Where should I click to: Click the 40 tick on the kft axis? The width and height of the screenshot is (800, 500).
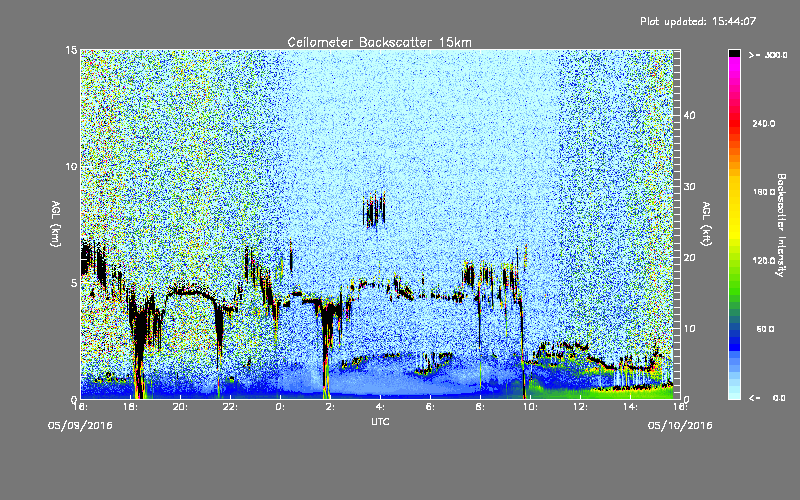(689, 115)
